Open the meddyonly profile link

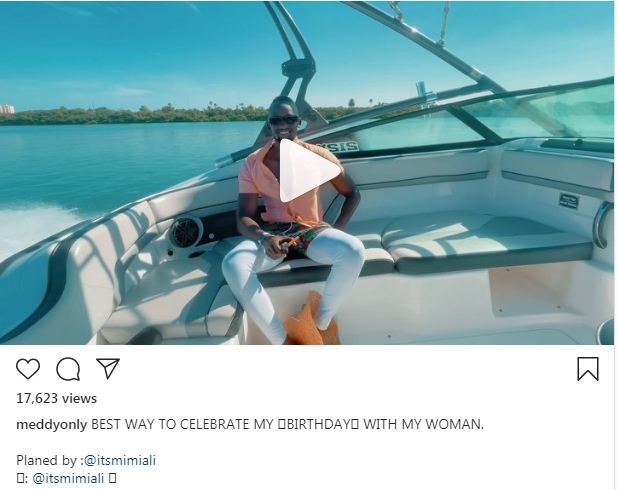coord(52,425)
